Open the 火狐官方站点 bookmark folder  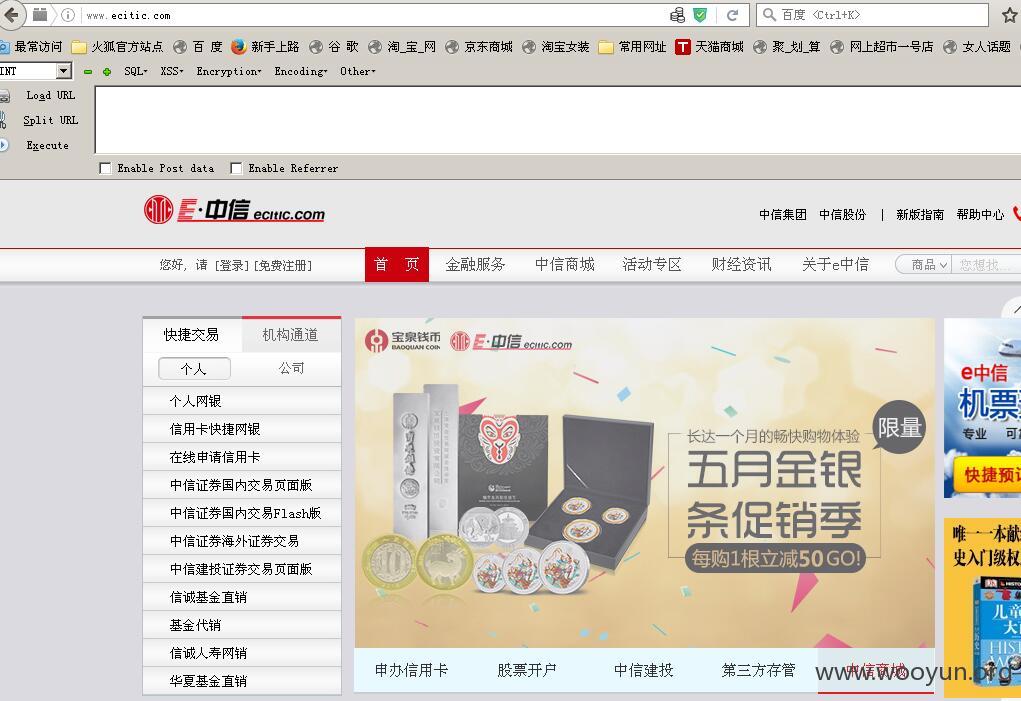117,47
